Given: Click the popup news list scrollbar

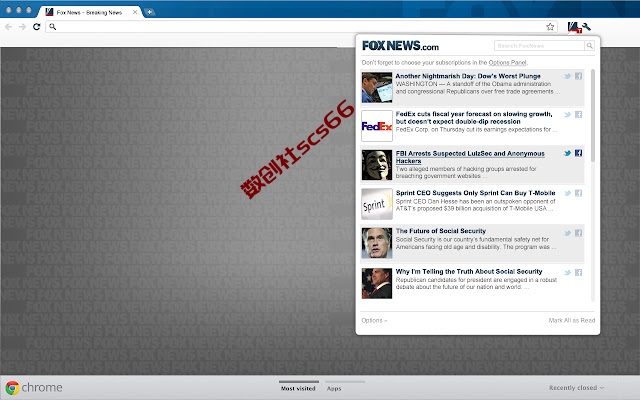Looking at the screenshot, I should click(593, 116).
